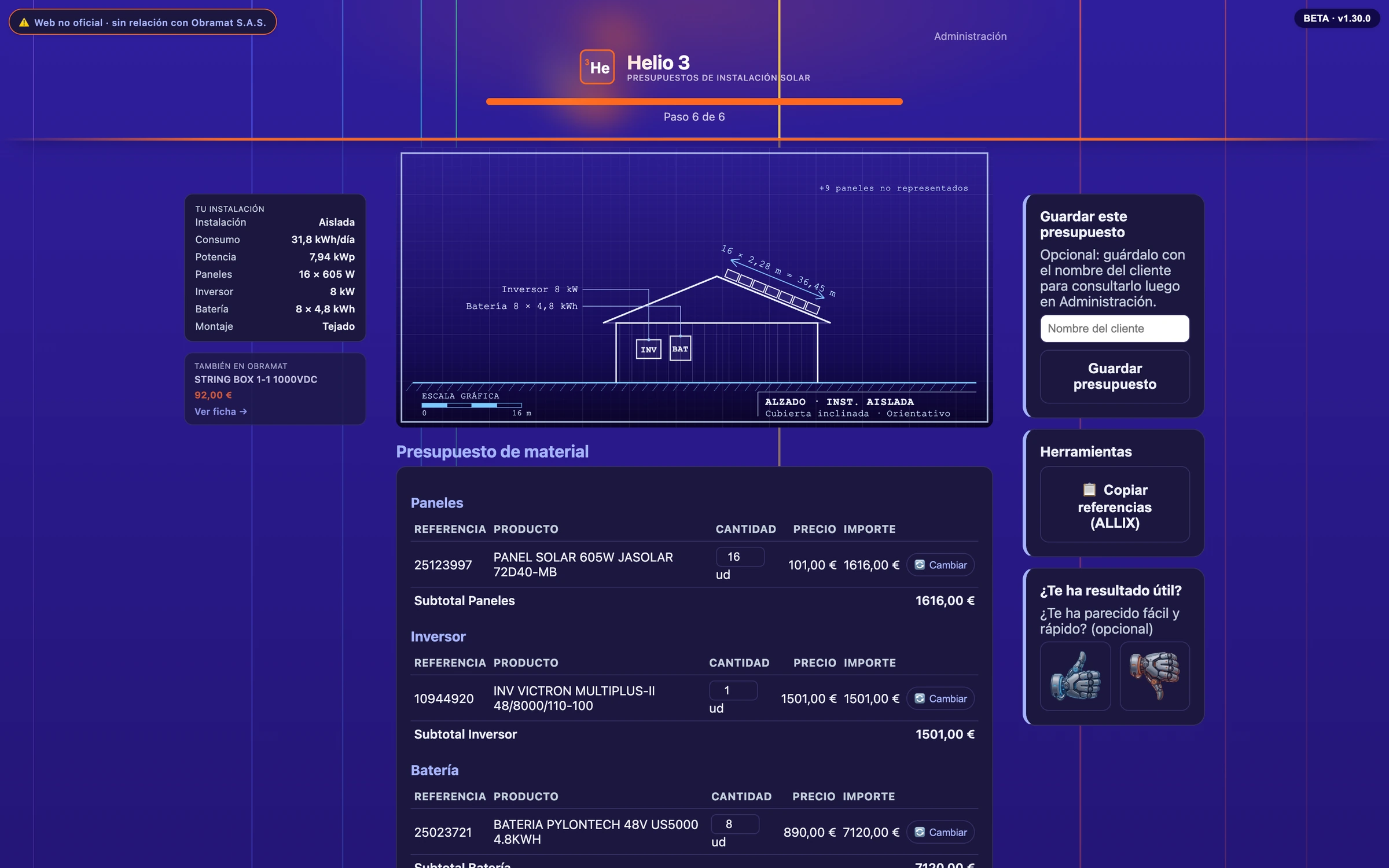Click the Potencia value 7,94 kWp
Image resolution: width=1389 pixels, height=868 pixels.
(x=332, y=257)
